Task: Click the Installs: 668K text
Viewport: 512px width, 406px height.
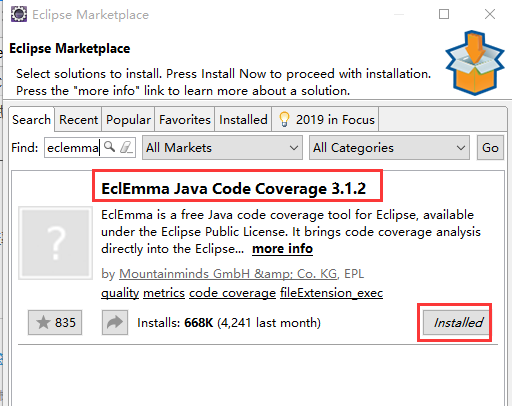Action: click(175, 322)
